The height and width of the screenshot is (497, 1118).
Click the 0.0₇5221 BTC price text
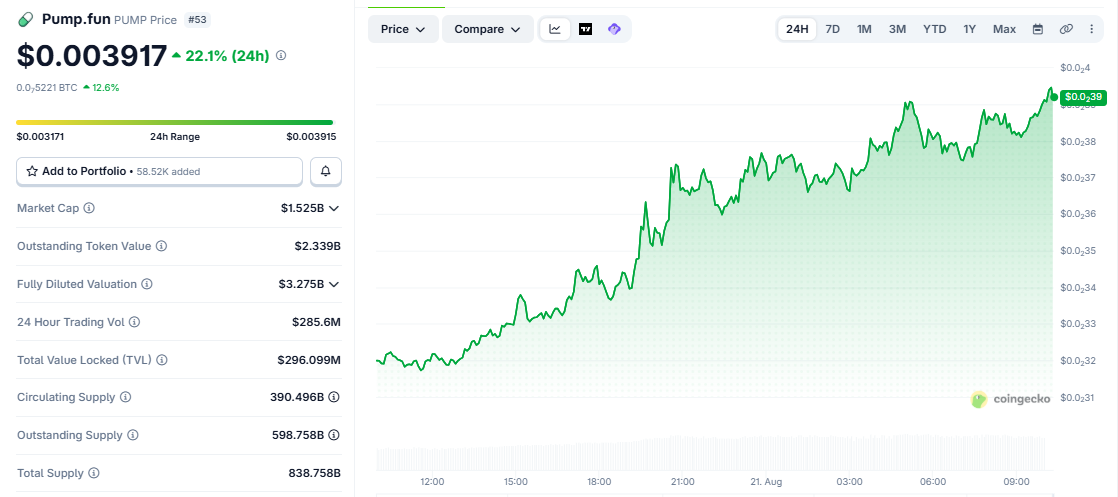pos(47,88)
